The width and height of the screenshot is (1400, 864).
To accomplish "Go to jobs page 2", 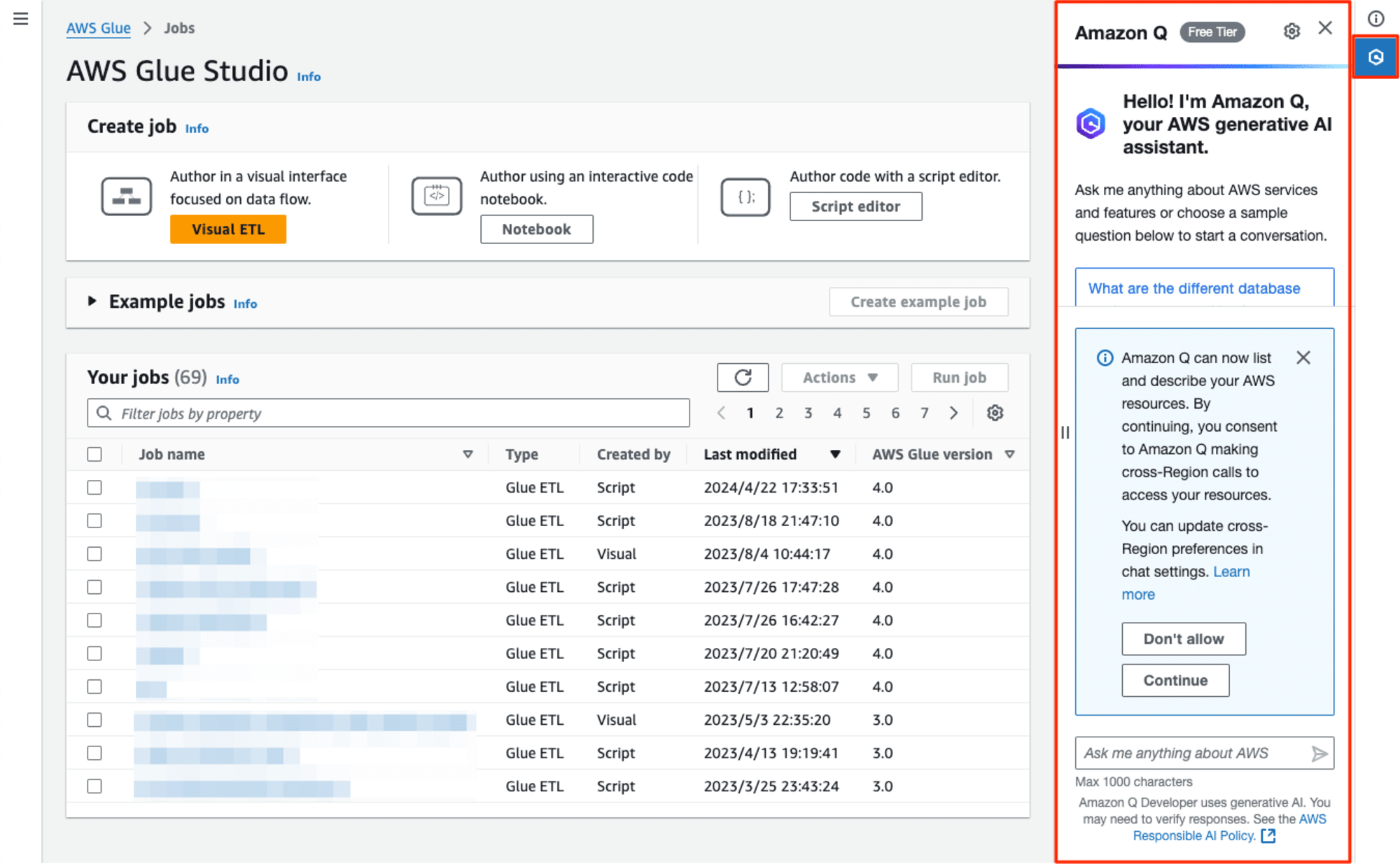I will point(779,413).
